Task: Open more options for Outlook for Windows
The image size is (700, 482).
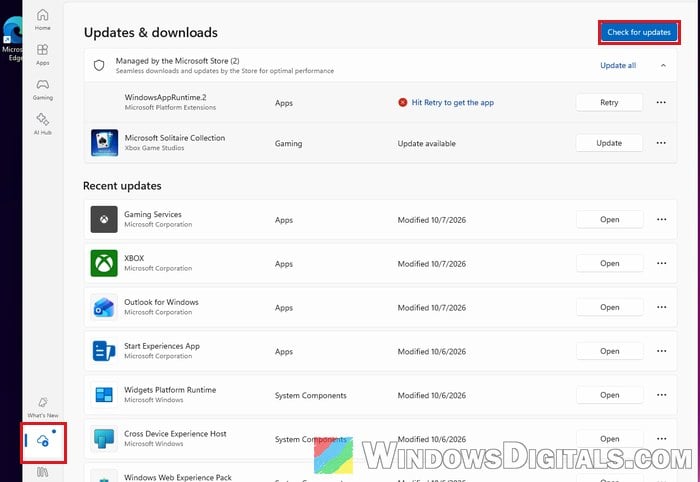Action: tap(662, 307)
